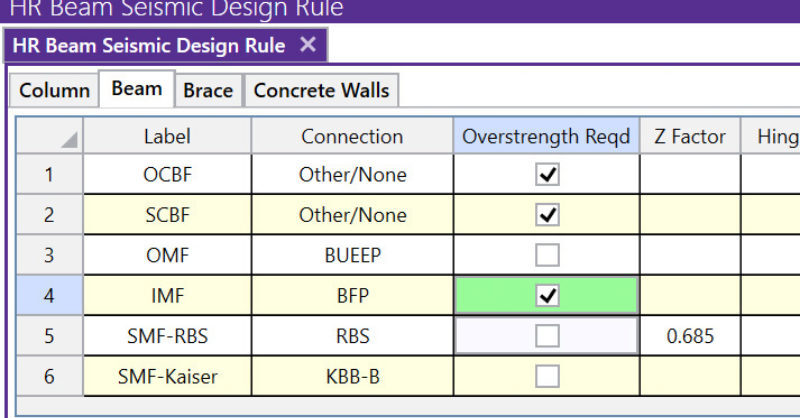The width and height of the screenshot is (800, 418).
Task: Open the Concrete Walls tab
Action: [321, 90]
